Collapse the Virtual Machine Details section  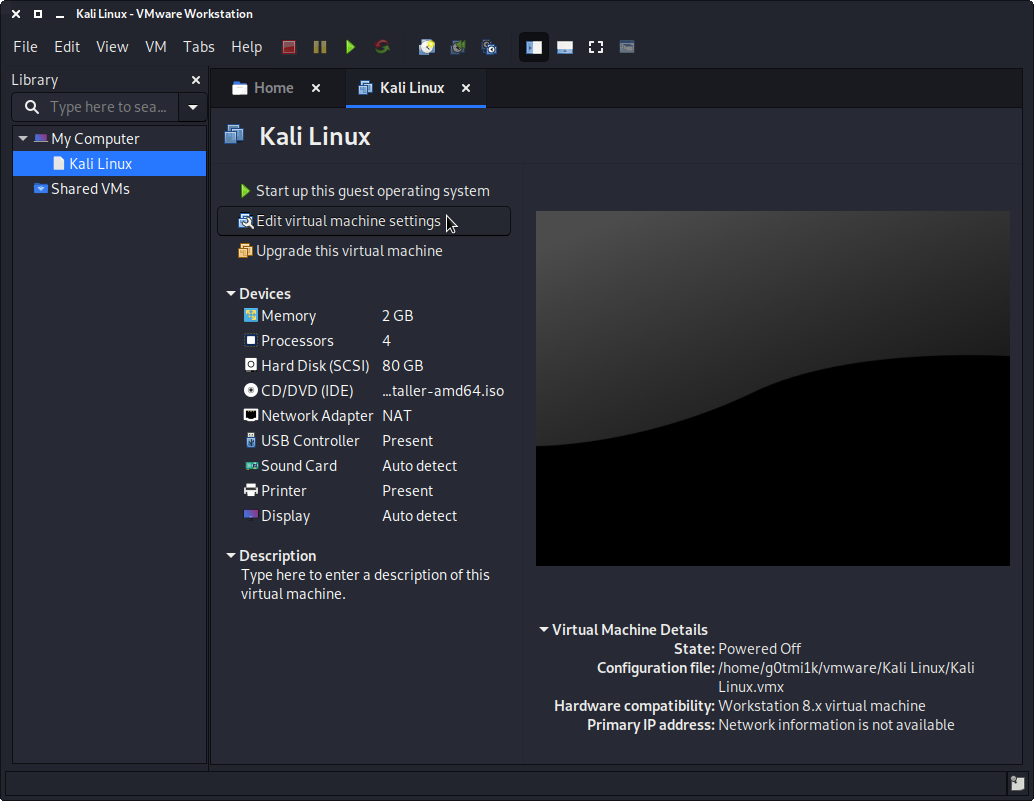point(544,630)
